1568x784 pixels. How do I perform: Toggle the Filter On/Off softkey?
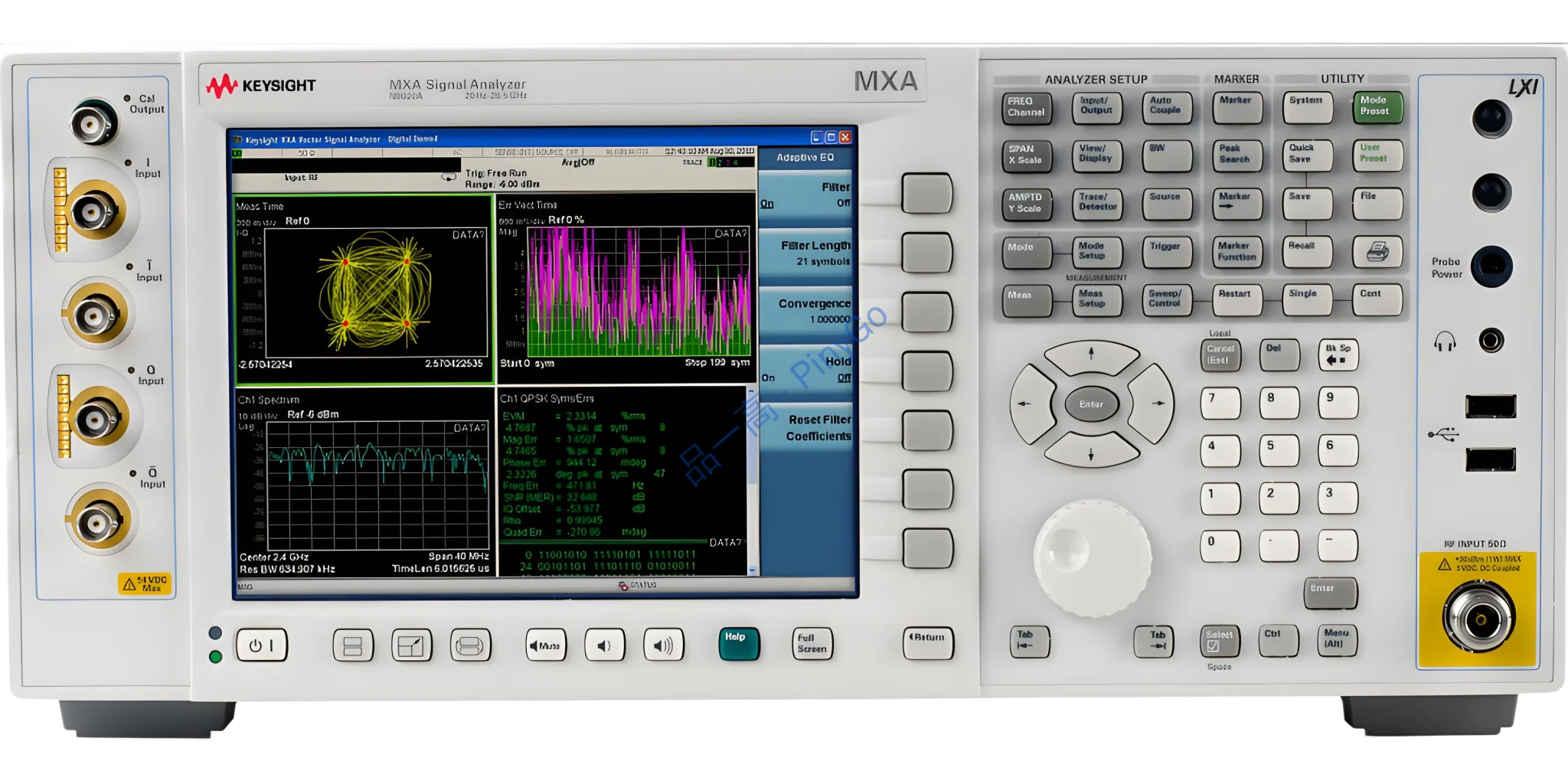coord(805,197)
